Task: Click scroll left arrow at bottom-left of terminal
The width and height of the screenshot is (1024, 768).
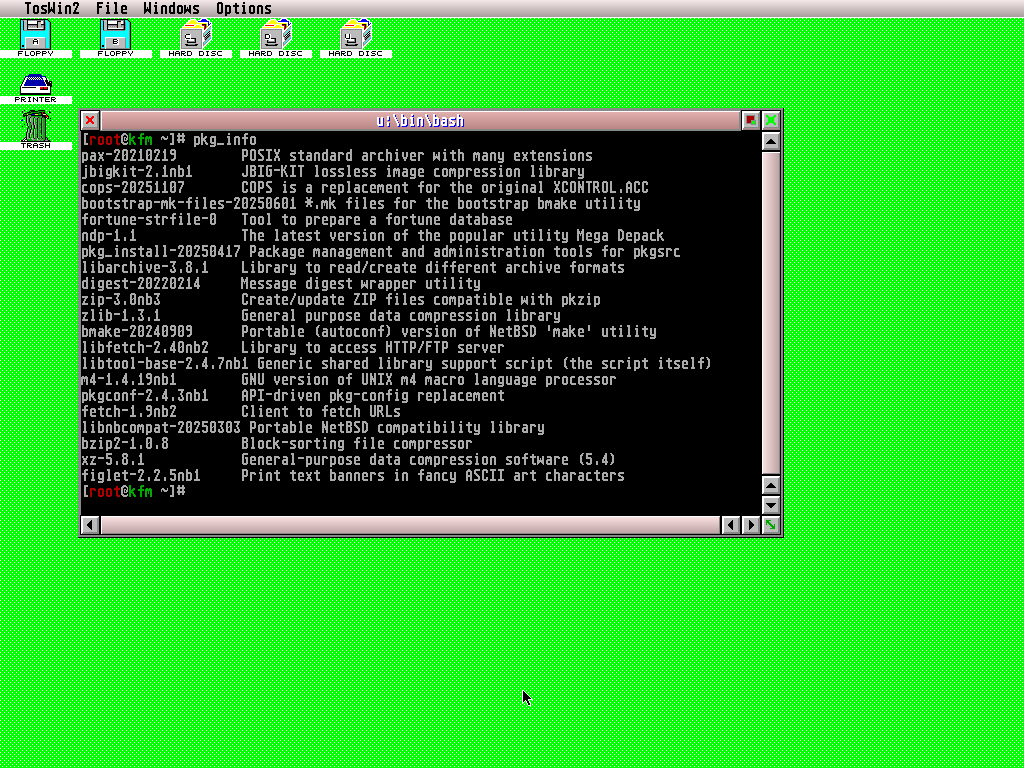Action: pos(90,525)
